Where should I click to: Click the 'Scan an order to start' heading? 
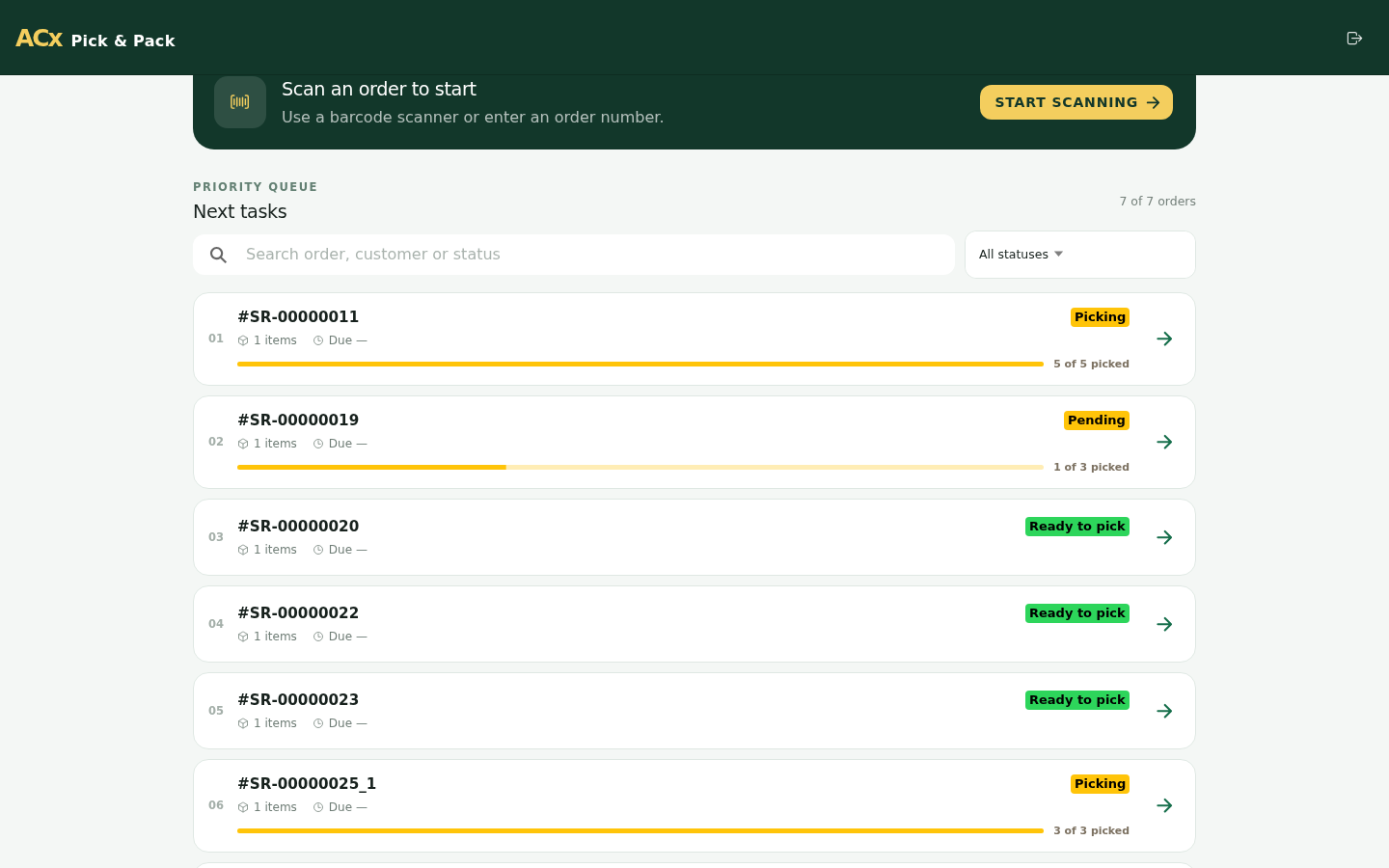pos(379,89)
